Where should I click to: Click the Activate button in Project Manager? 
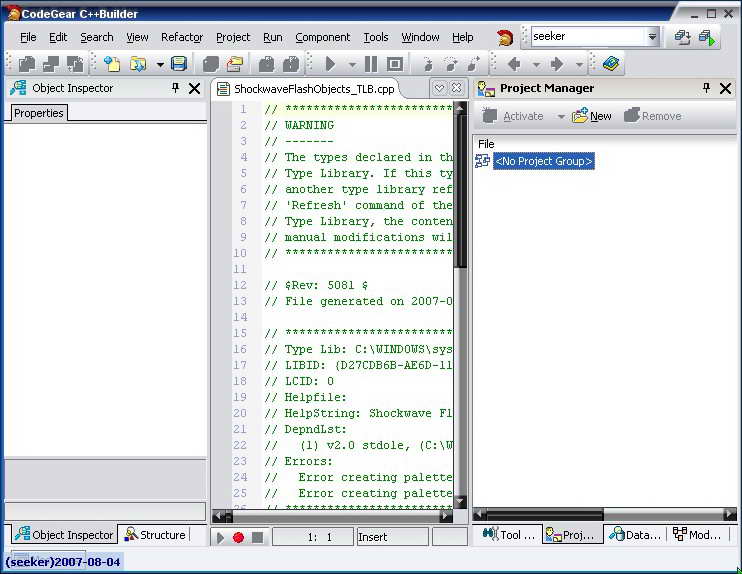(513, 116)
